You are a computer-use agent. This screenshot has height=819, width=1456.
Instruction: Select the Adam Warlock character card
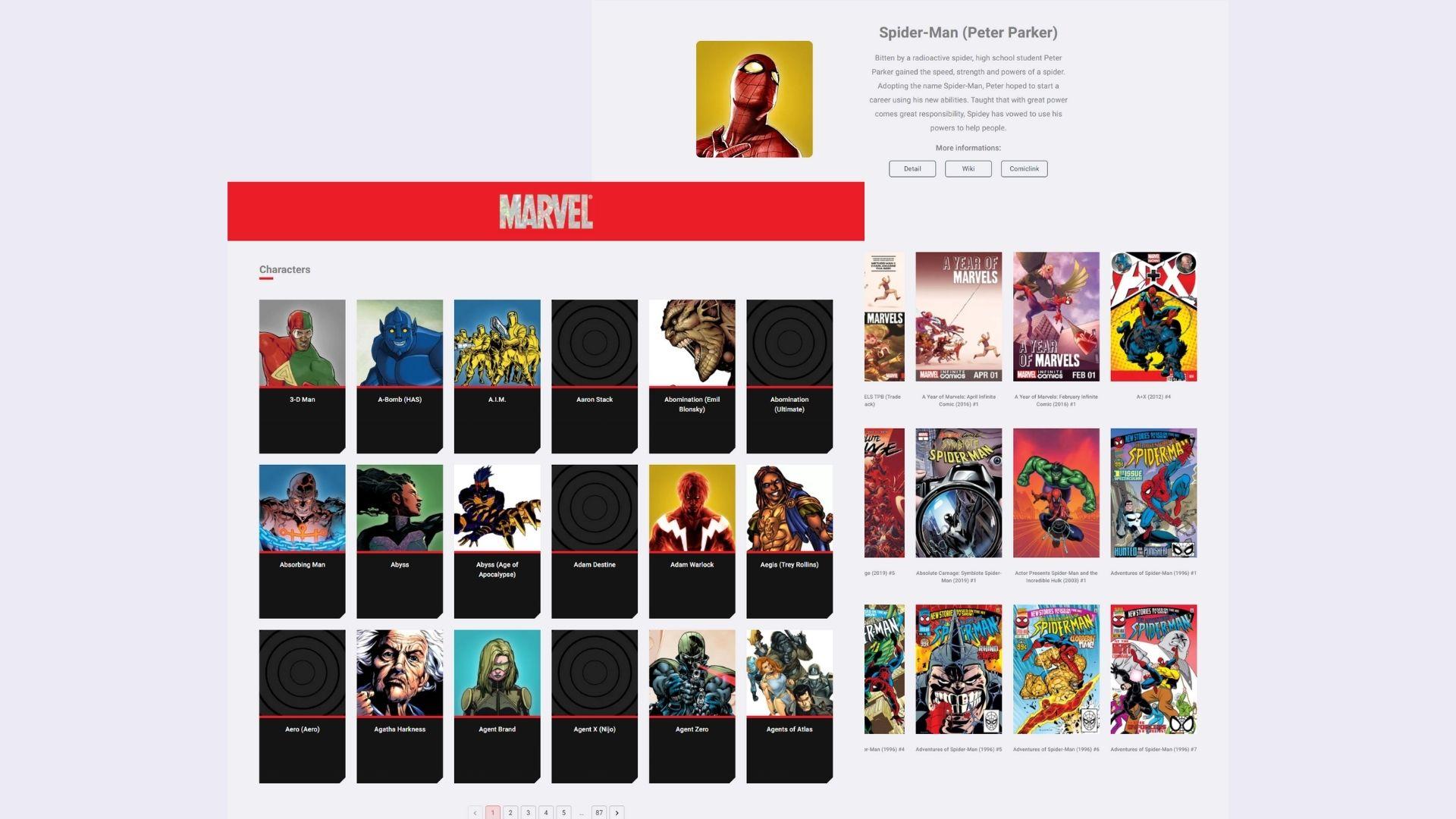[x=692, y=541]
